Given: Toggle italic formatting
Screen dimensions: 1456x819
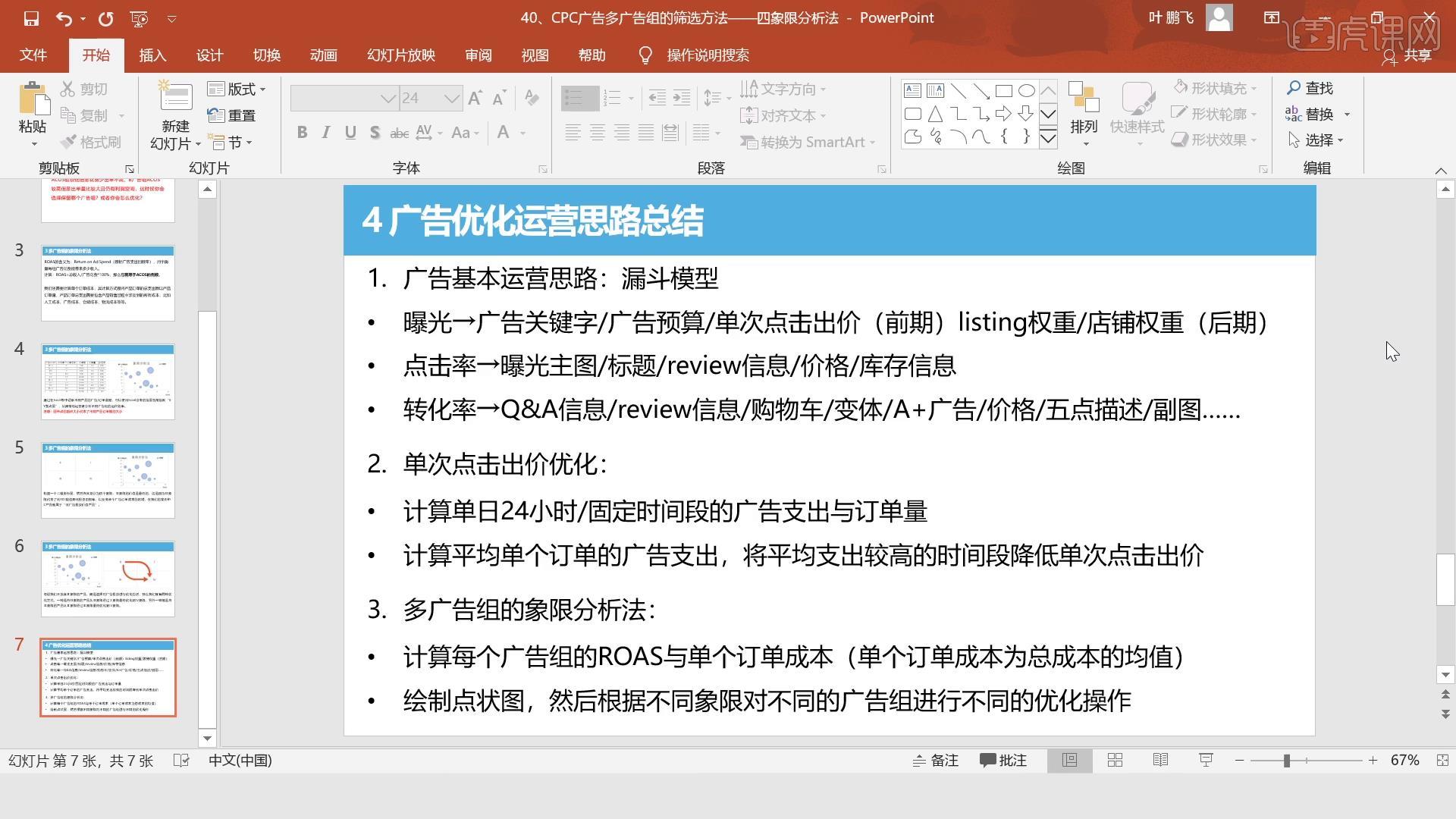Looking at the screenshot, I should pyautogui.click(x=325, y=132).
